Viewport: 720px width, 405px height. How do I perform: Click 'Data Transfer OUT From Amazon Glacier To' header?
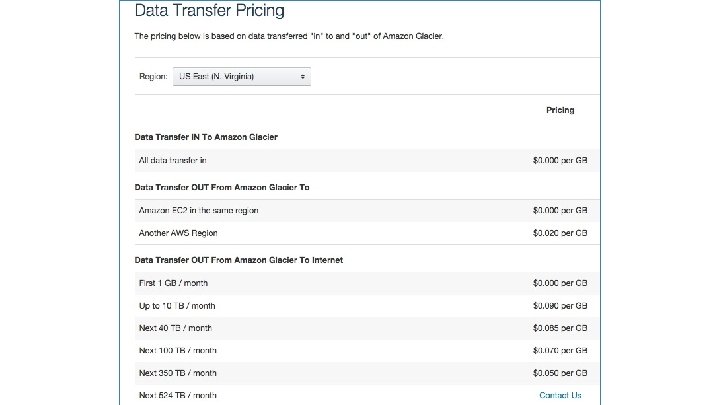tap(216, 186)
